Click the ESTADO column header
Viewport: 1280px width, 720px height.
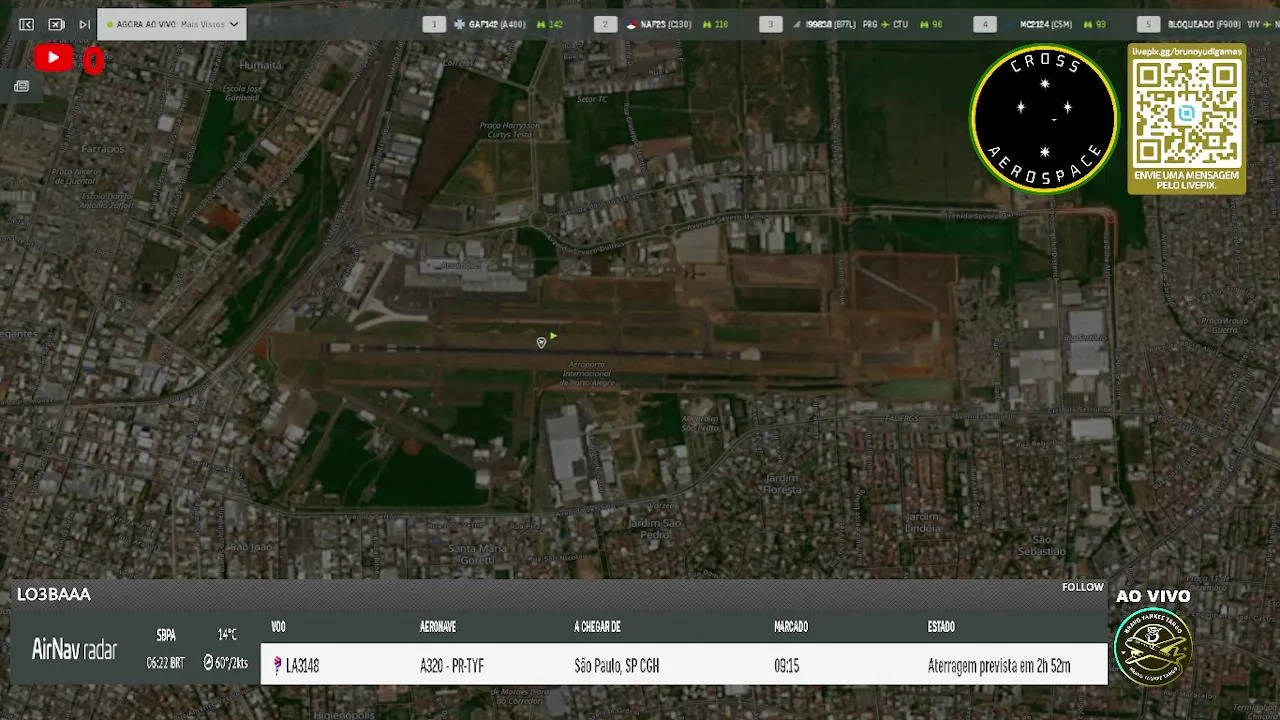(x=941, y=627)
